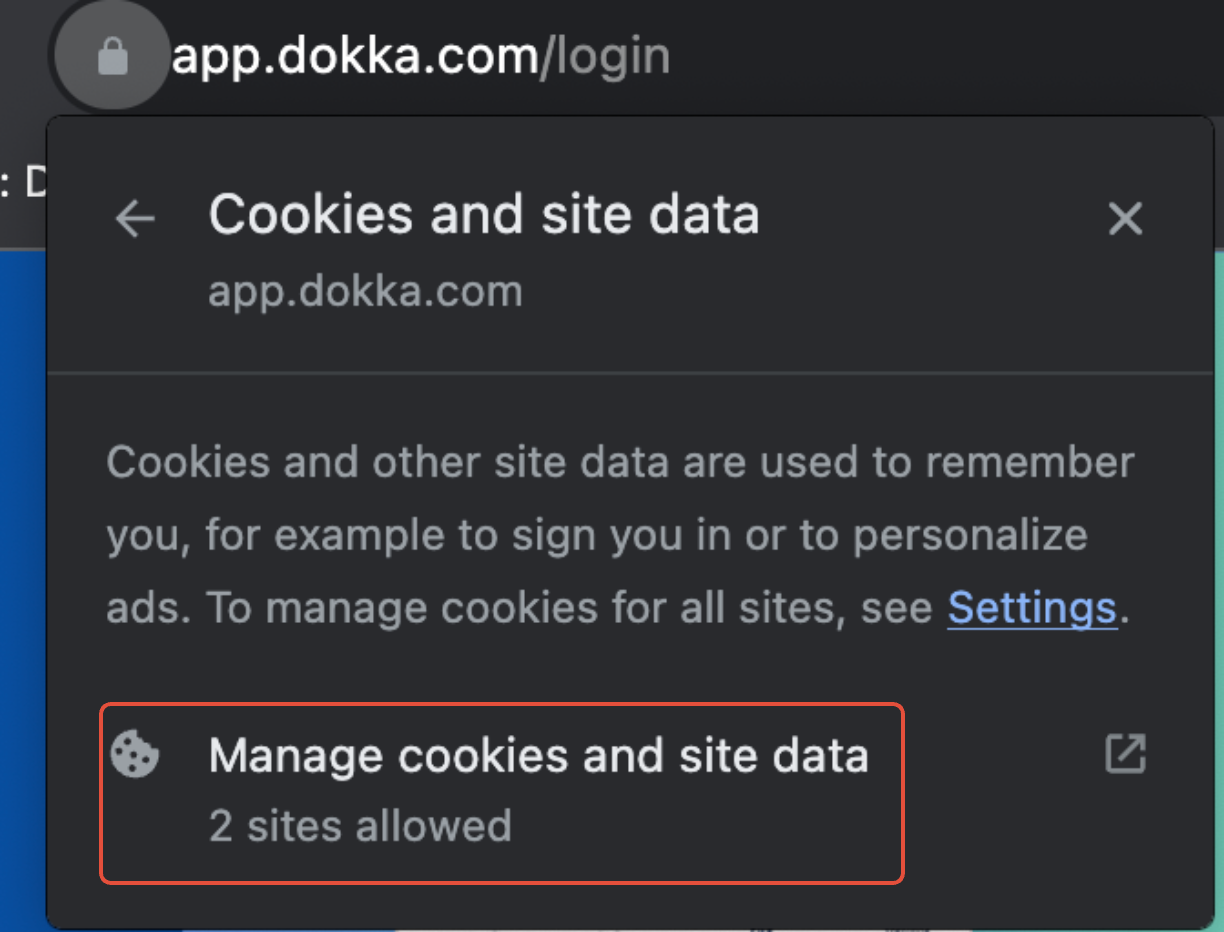Open the external-link icon next to Manage cookies
The image size is (1224, 932).
[1125, 755]
